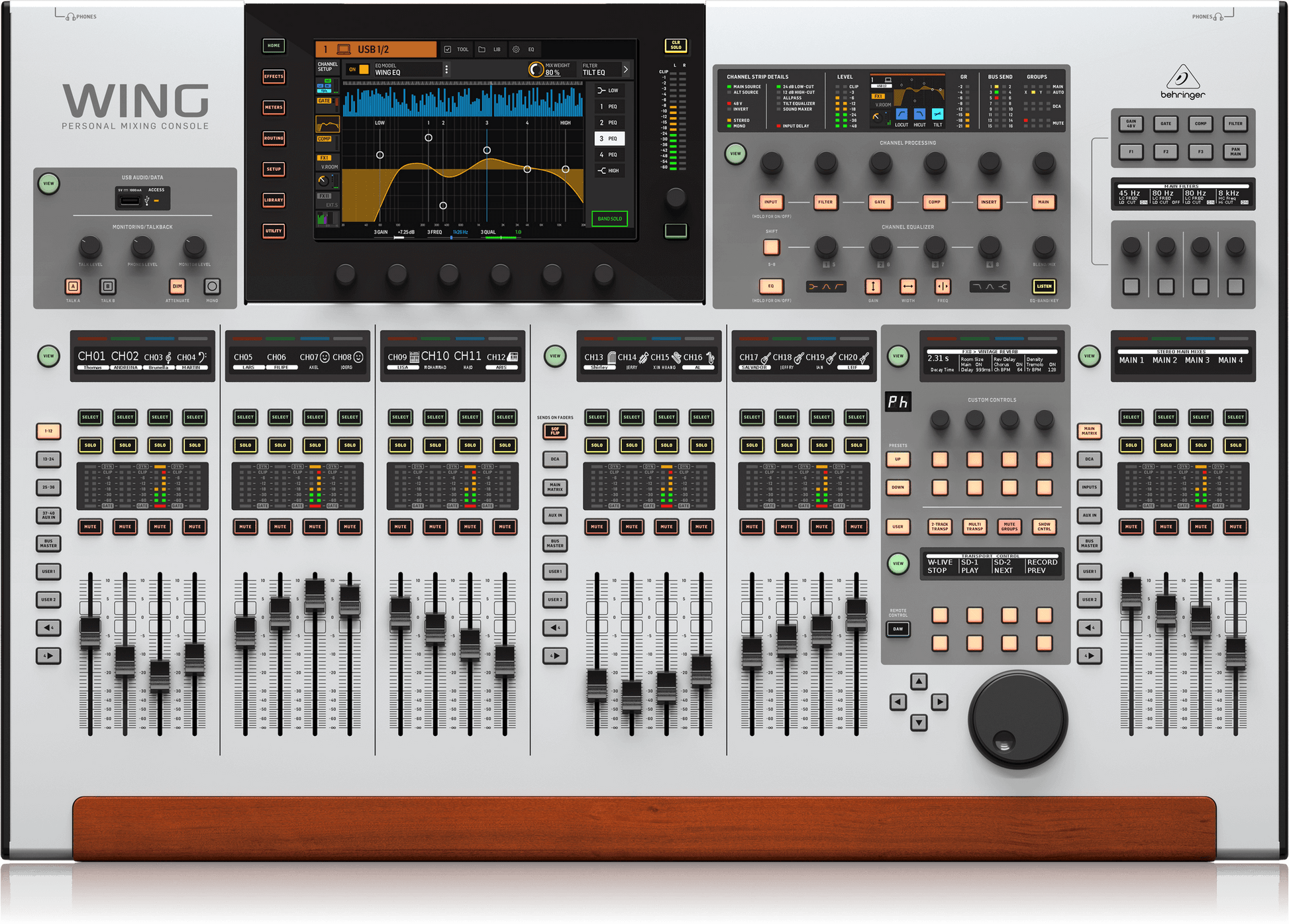Image resolution: width=1289 pixels, height=924 pixels.
Task: Switch to the CHANNEL SETUP tab
Action: click(327, 66)
